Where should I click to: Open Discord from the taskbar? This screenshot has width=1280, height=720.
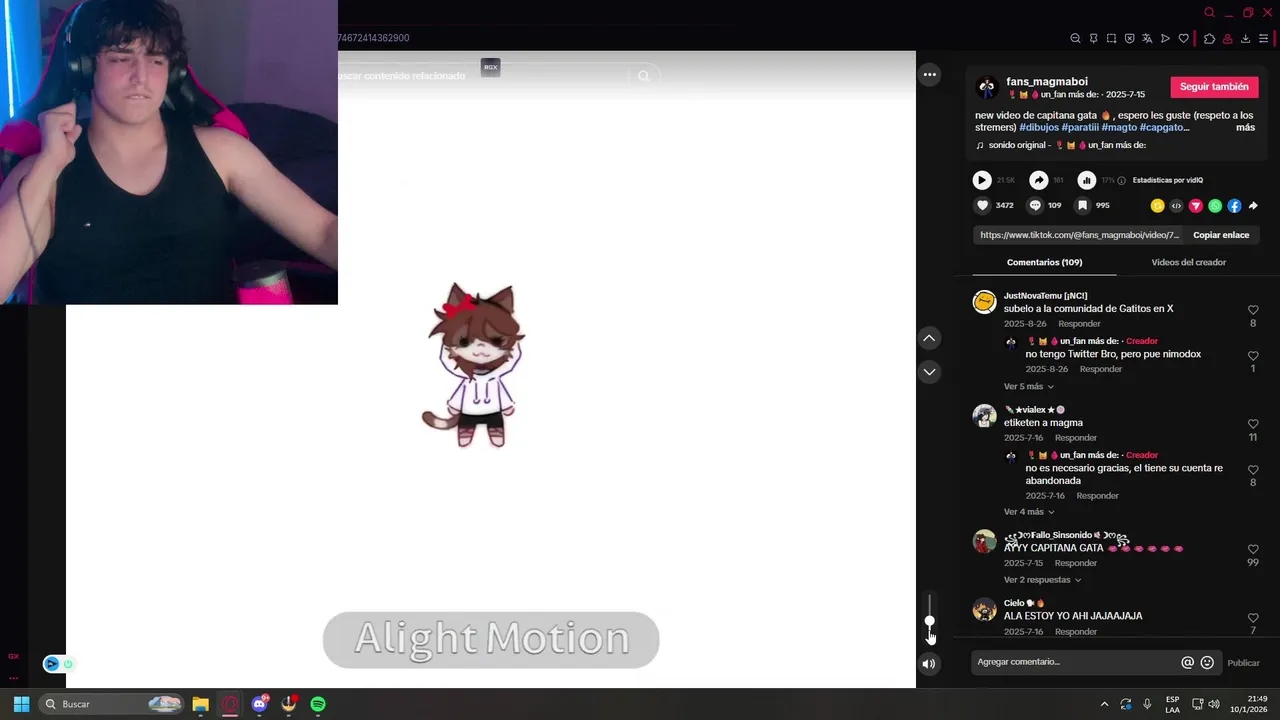(x=261, y=704)
